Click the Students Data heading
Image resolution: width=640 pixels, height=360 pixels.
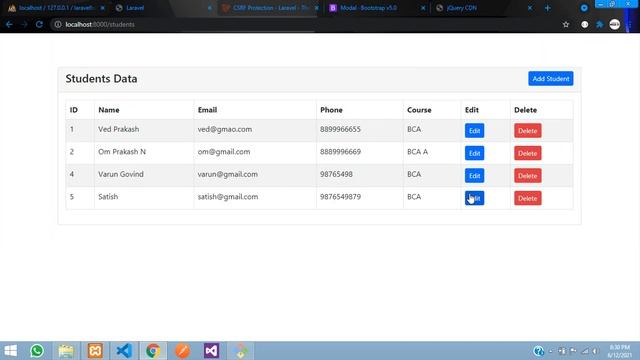click(x=101, y=78)
